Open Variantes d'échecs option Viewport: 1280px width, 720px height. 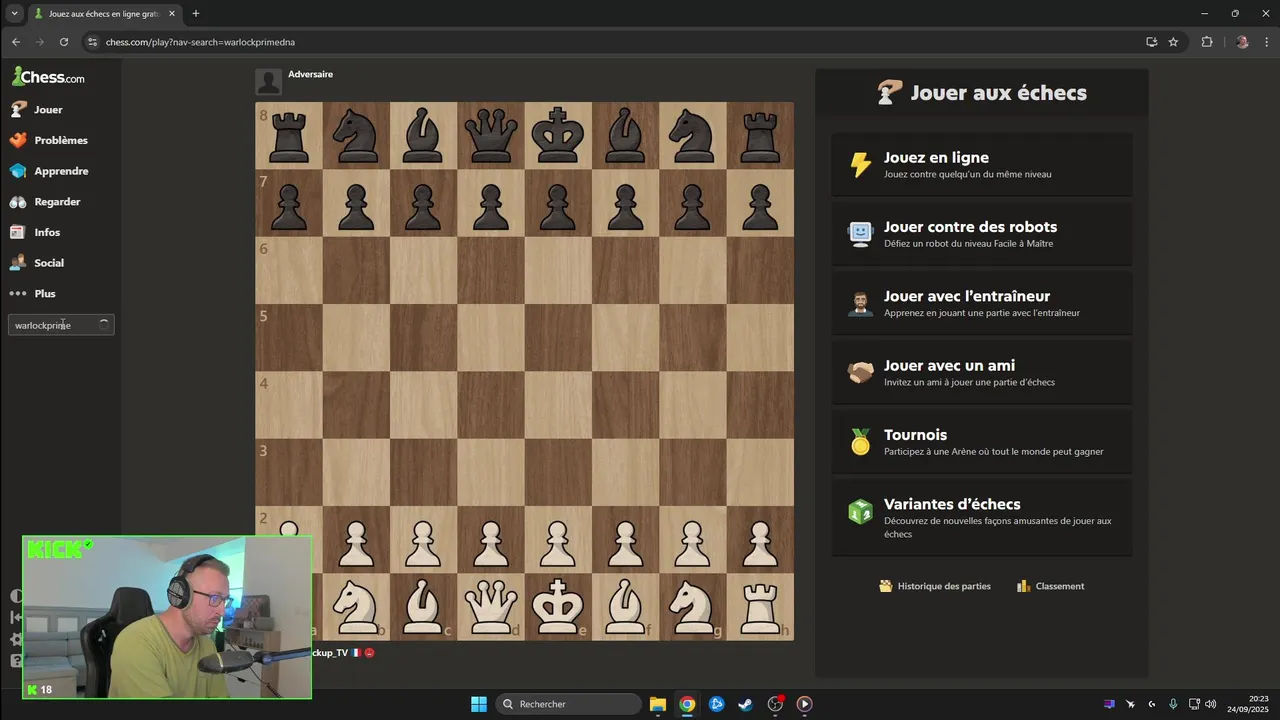pyautogui.click(x=982, y=517)
